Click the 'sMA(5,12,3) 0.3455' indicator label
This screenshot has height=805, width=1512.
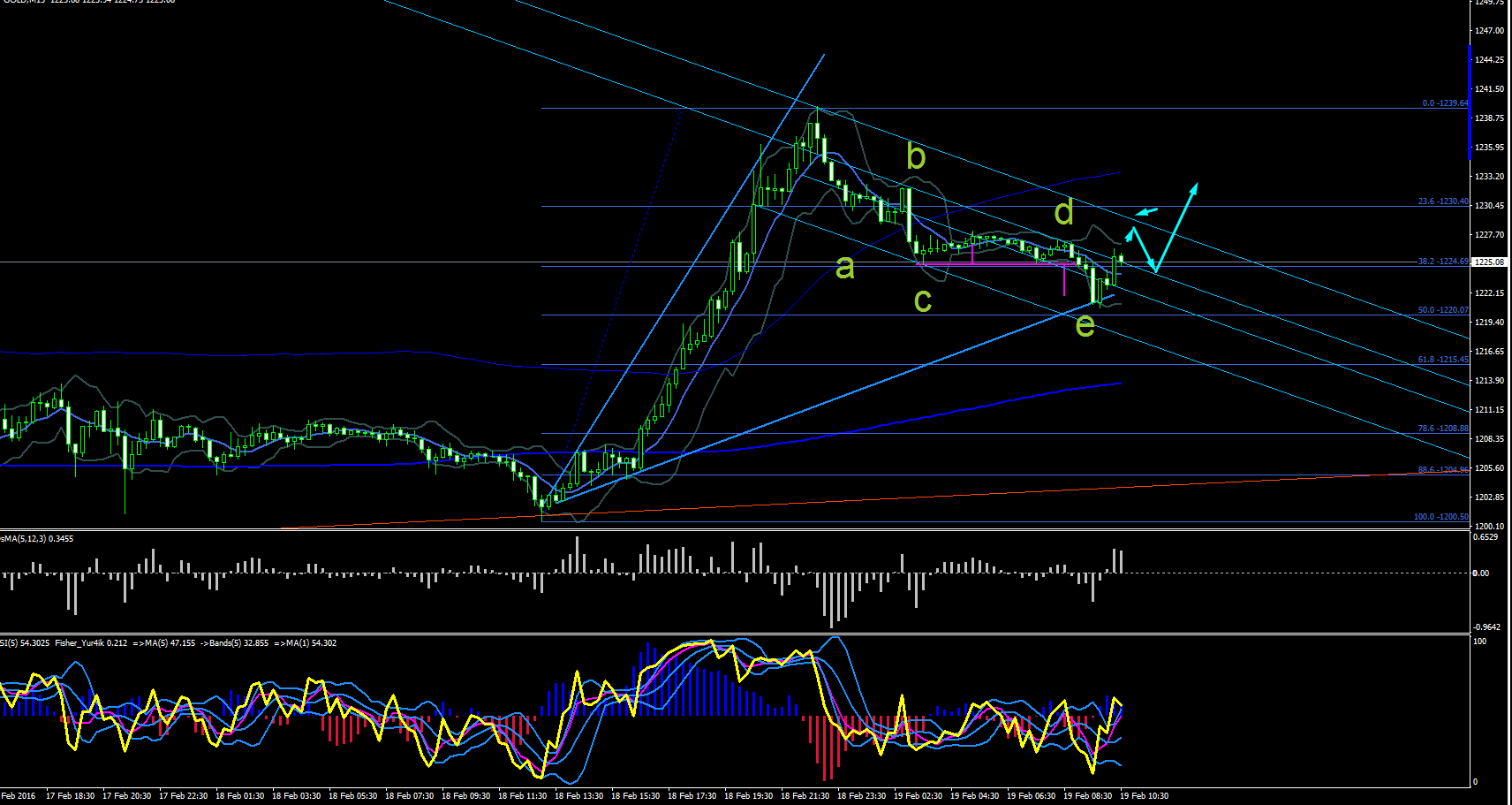(37, 538)
